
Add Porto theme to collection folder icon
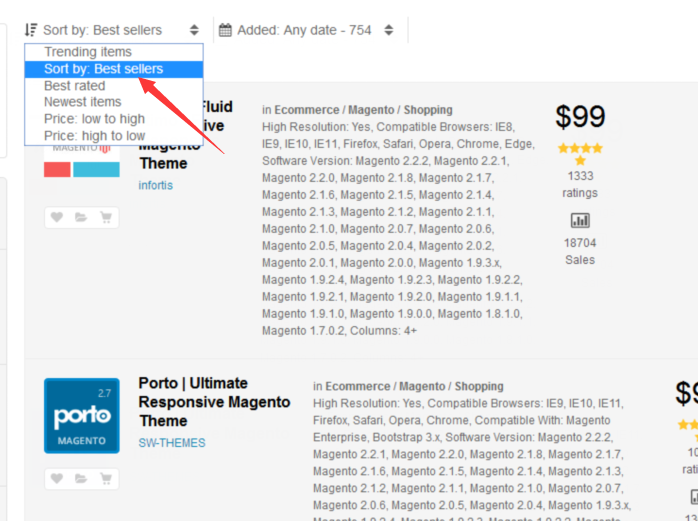(81, 479)
